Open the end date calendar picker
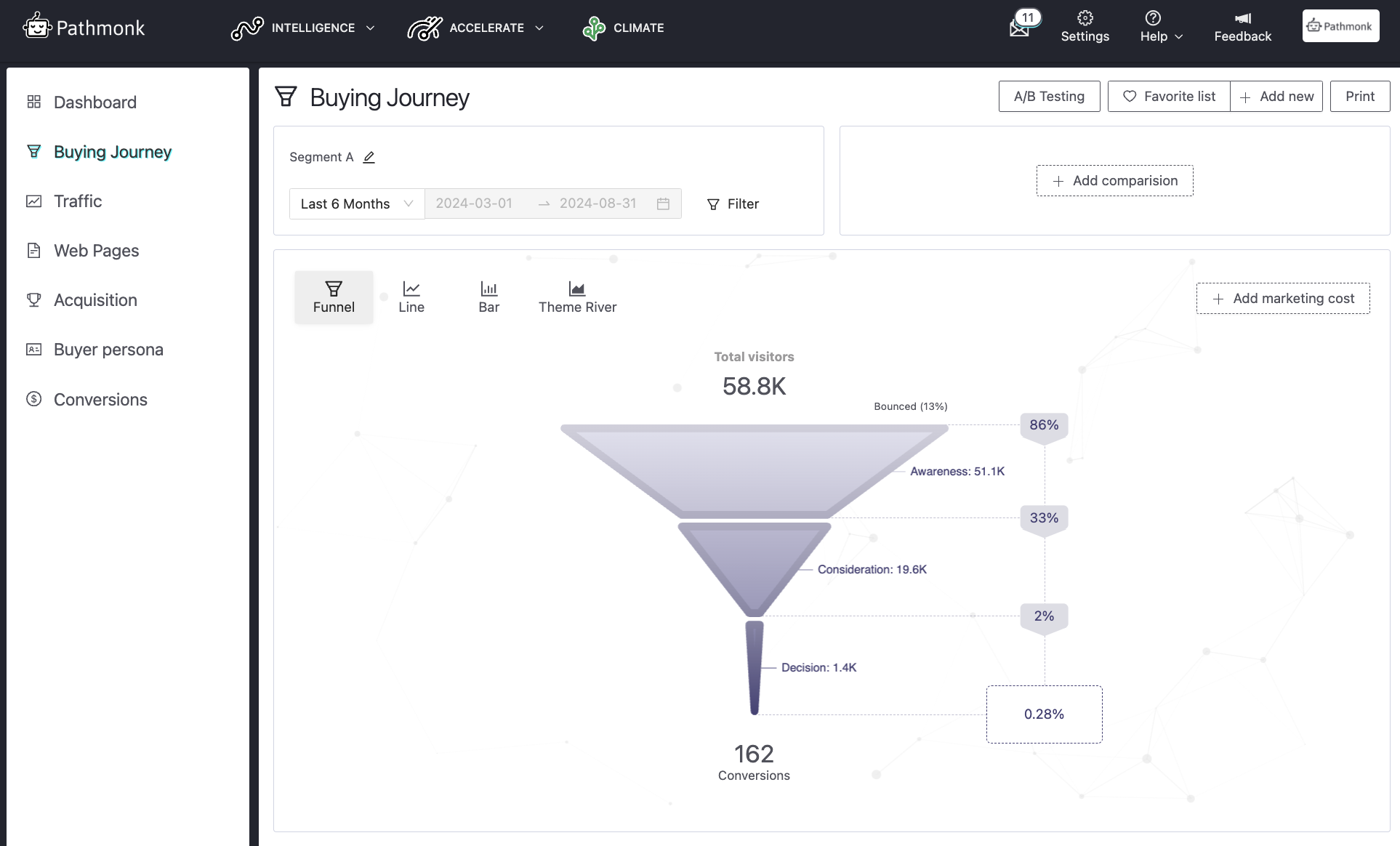Screen dimensions: 1400x846 [662, 204]
